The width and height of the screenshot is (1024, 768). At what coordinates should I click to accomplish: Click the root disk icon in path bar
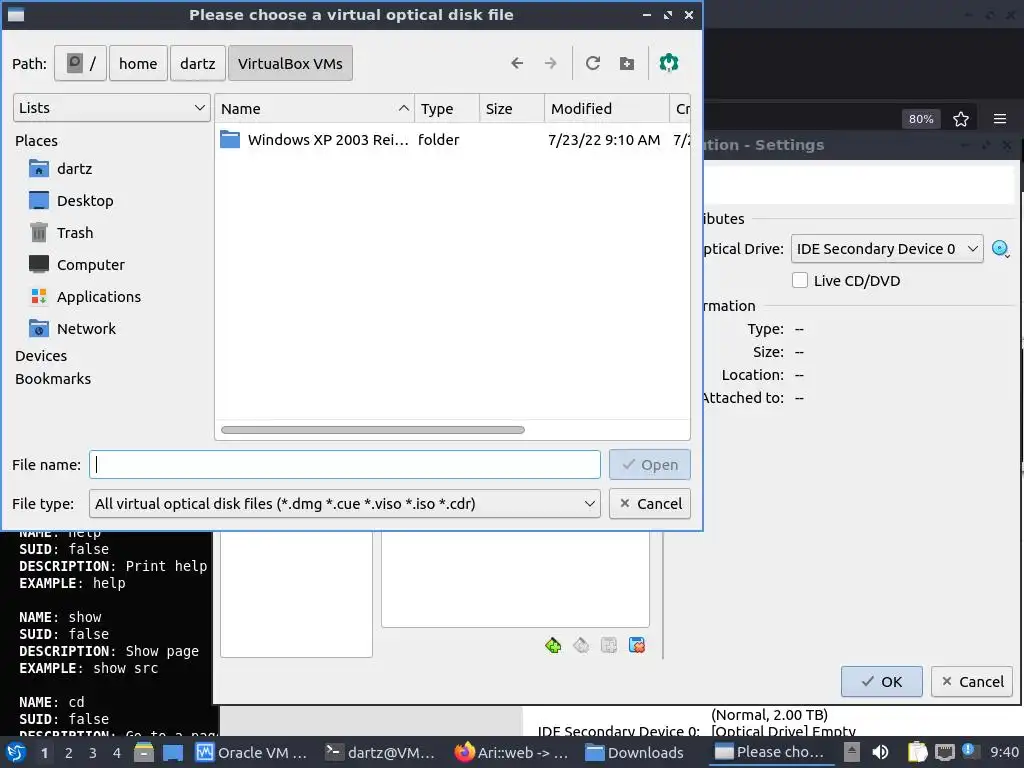[80, 63]
